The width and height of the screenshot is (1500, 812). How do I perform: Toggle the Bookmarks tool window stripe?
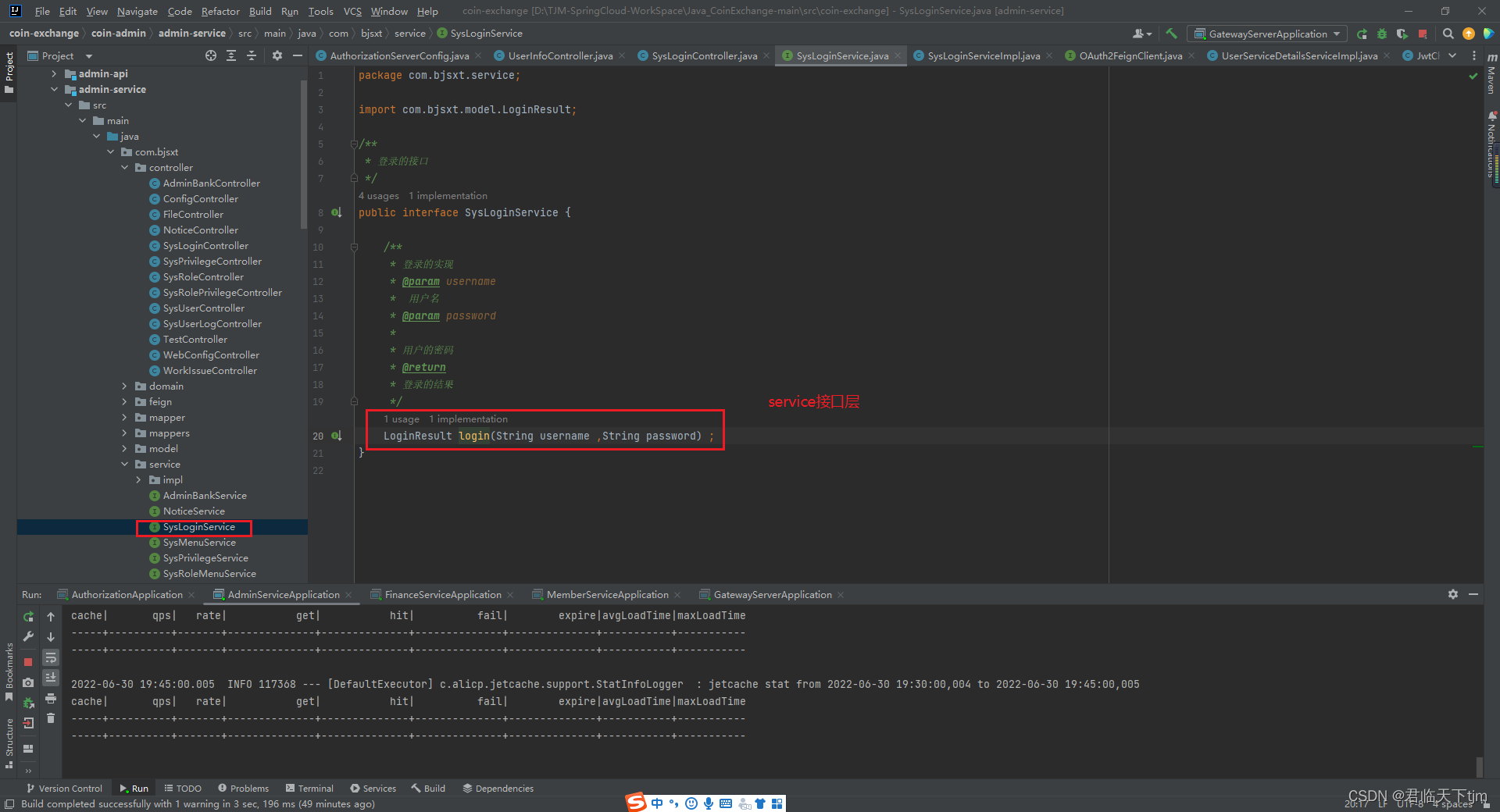tap(9, 671)
